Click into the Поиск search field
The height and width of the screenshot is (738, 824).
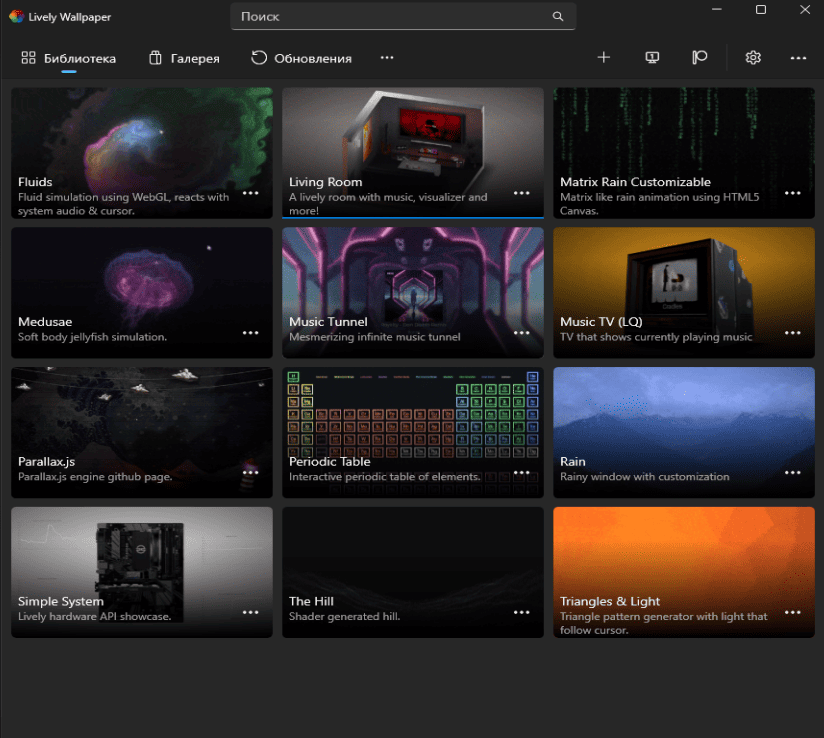pyautogui.click(x=390, y=17)
